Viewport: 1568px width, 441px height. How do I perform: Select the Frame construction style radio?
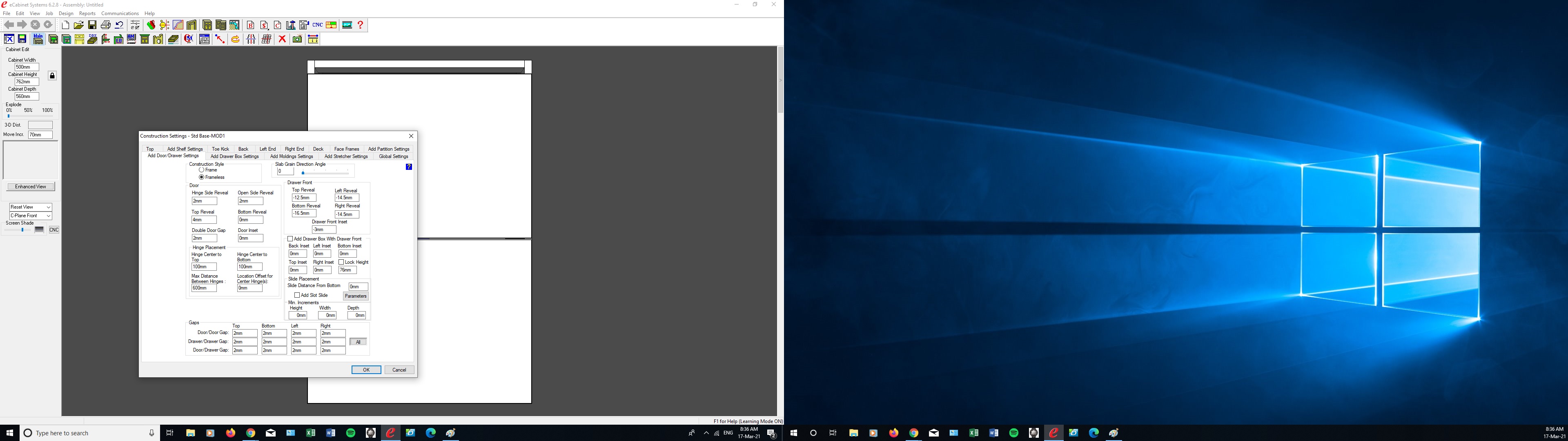(x=201, y=170)
